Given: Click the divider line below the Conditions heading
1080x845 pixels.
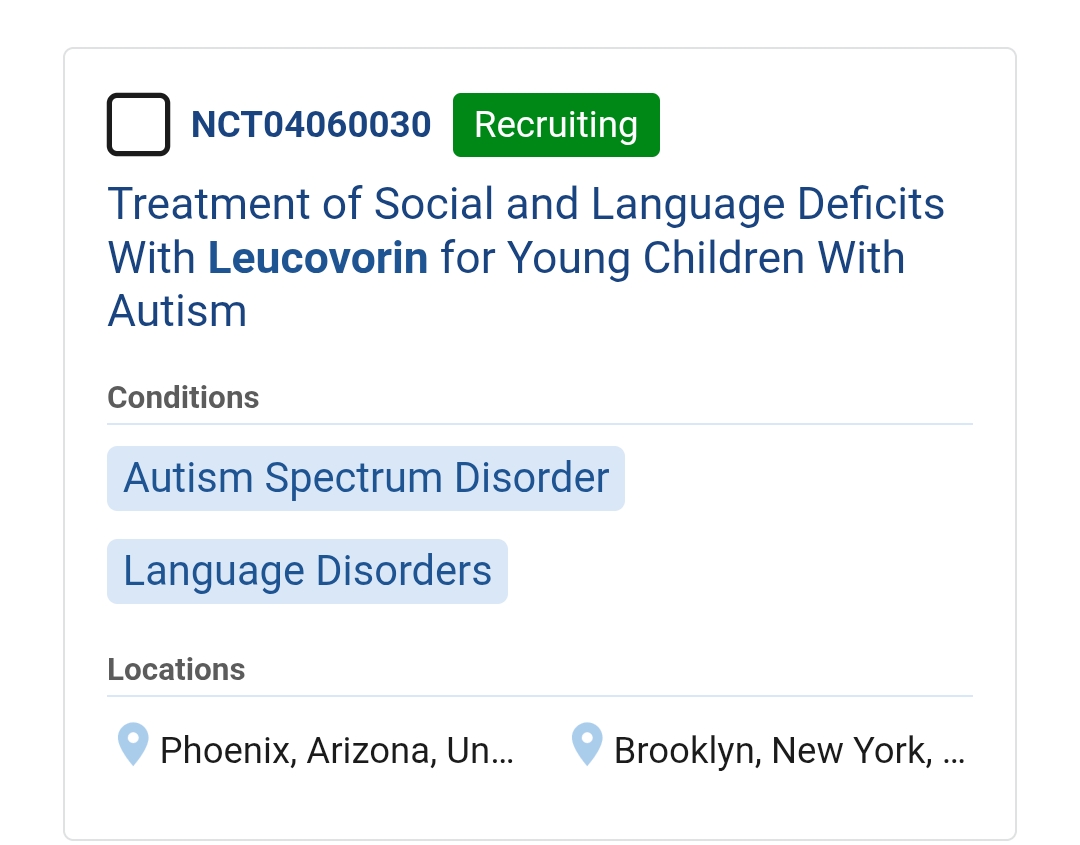Looking at the screenshot, I should 540,424.
